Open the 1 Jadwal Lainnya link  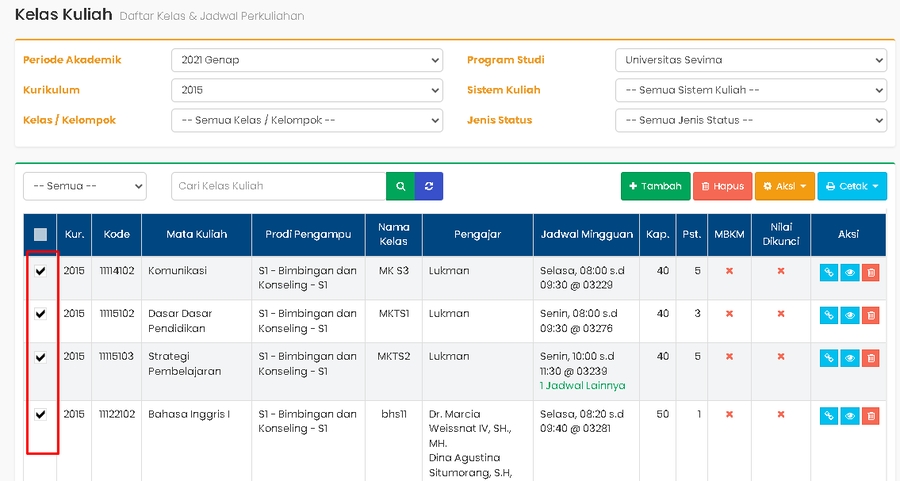582,385
